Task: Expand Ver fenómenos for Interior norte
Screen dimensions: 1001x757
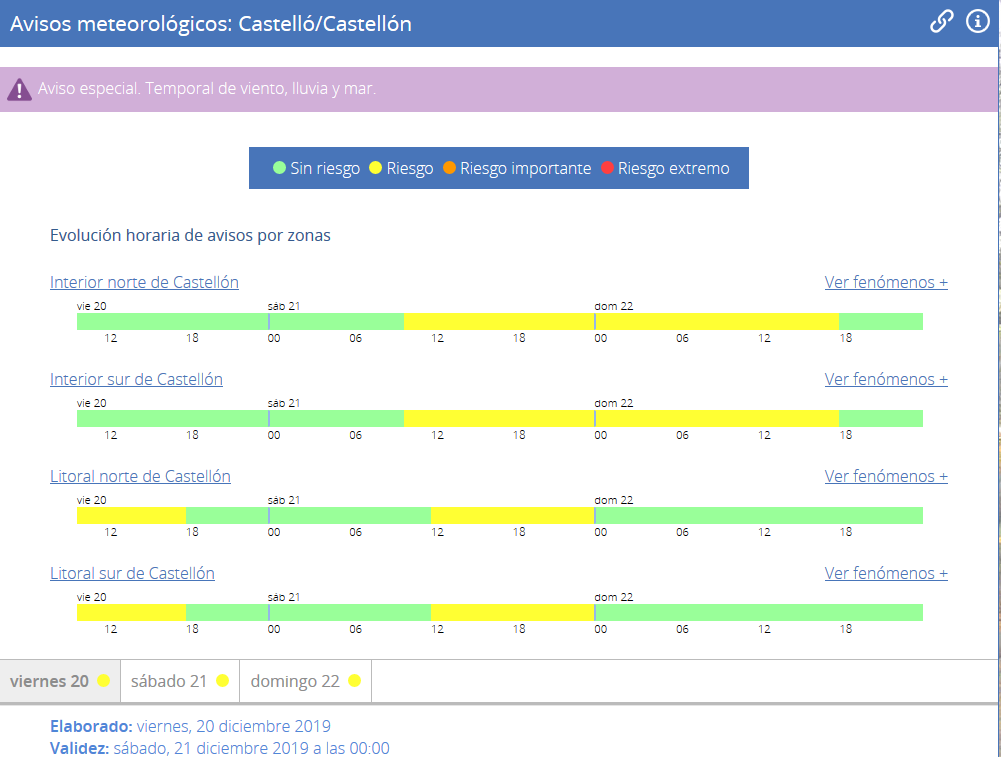Action: 886,282
